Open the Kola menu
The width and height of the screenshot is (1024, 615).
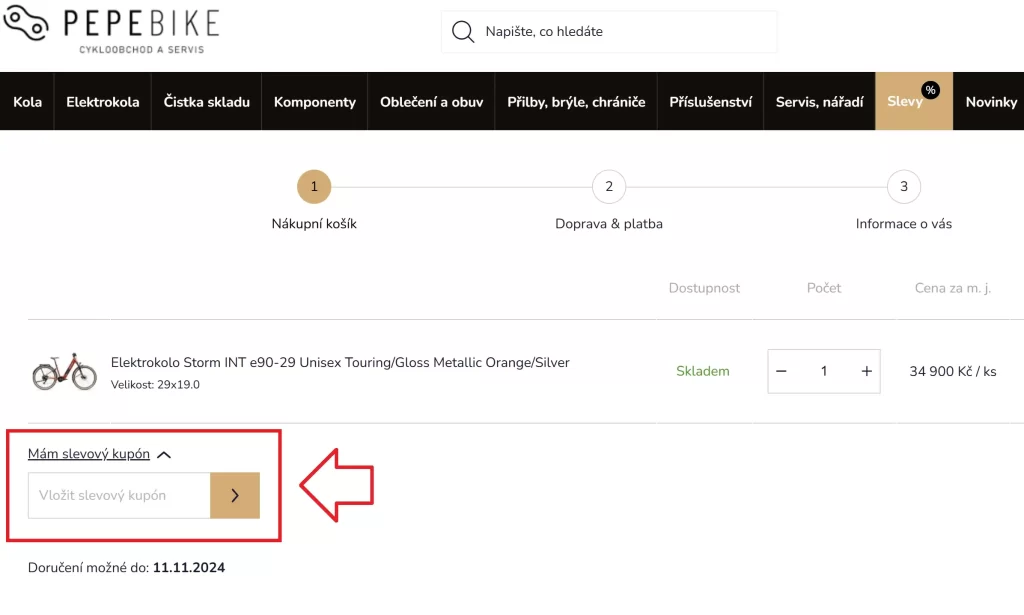pos(27,102)
